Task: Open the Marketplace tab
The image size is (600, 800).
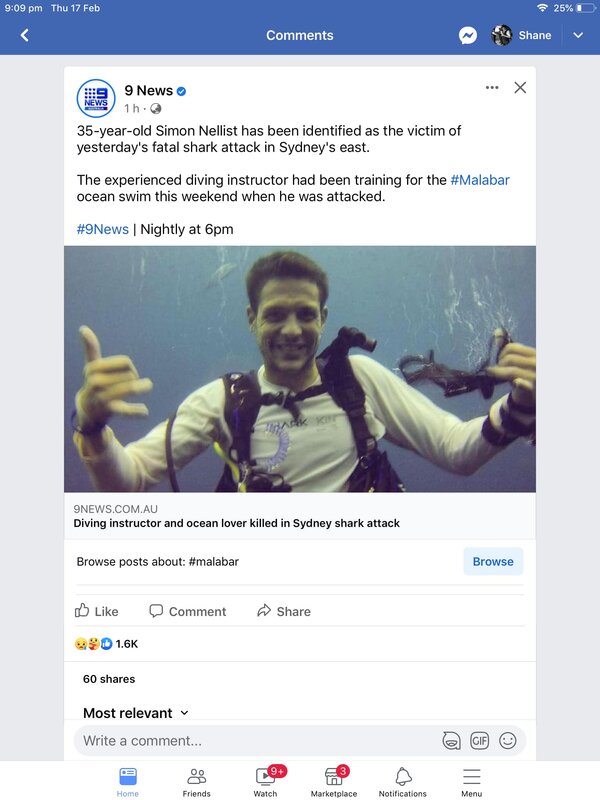Action: (x=334, y=781)
